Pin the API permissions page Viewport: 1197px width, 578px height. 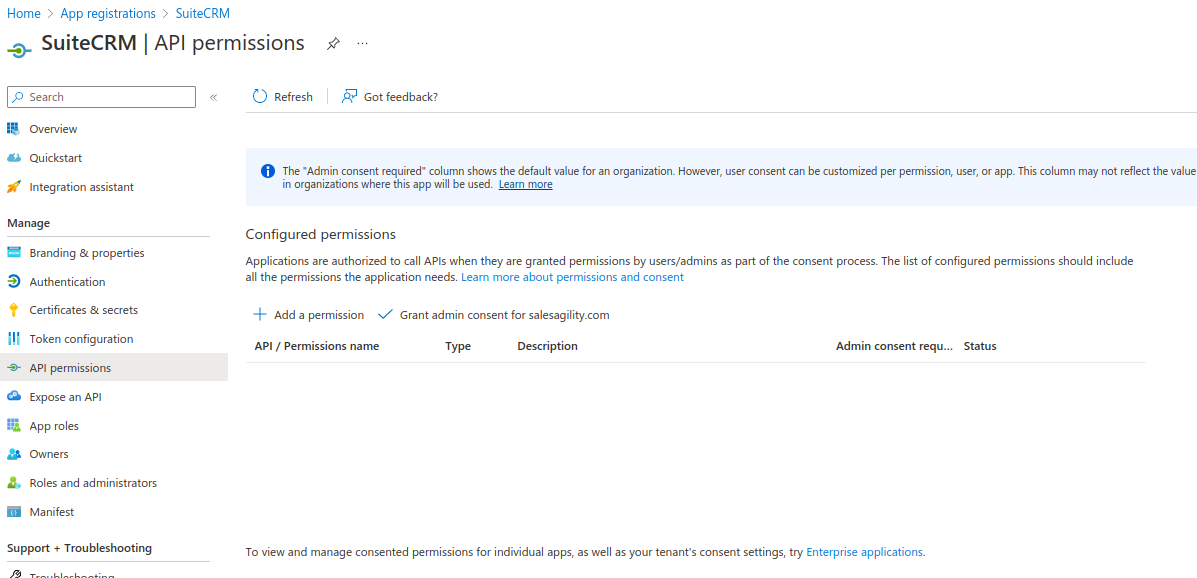pos(333,43)
